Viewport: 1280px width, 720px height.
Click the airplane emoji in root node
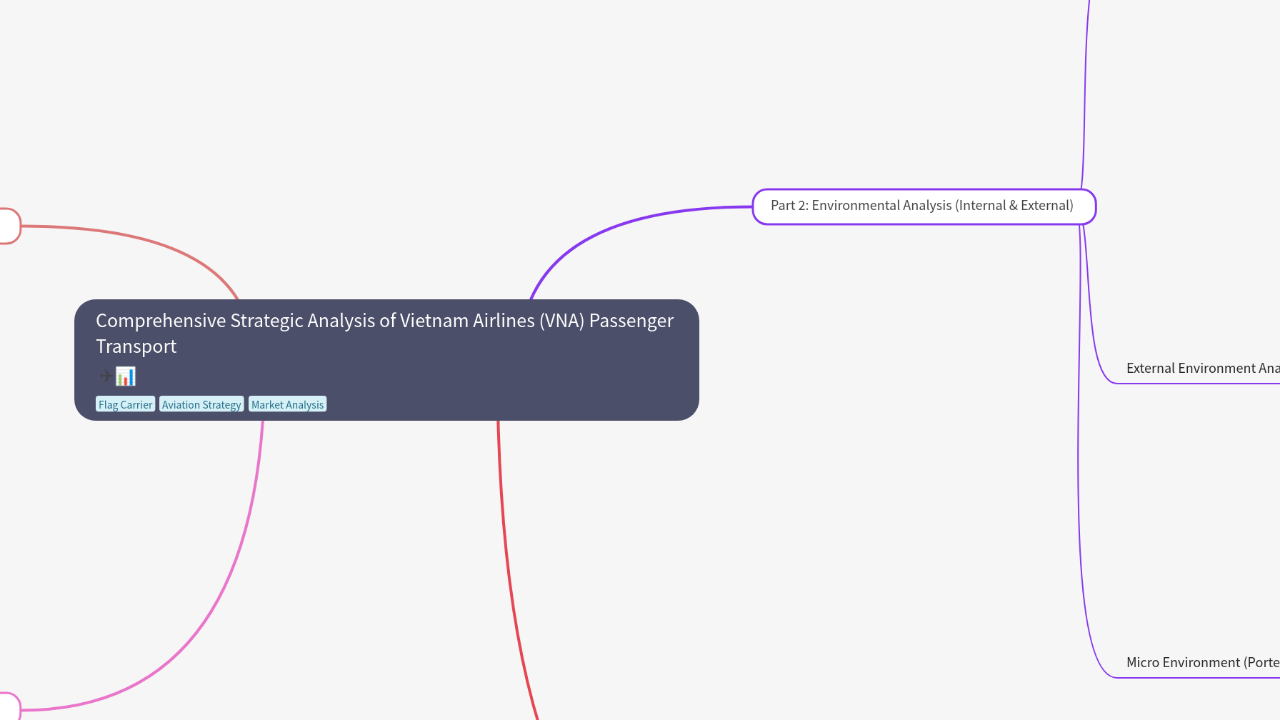(105, 377)
